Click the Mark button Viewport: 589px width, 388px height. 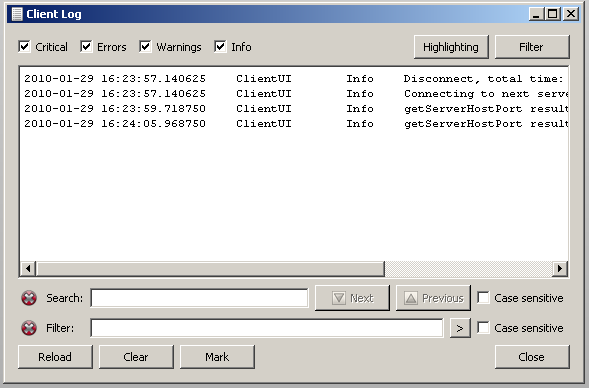[217, 357]
